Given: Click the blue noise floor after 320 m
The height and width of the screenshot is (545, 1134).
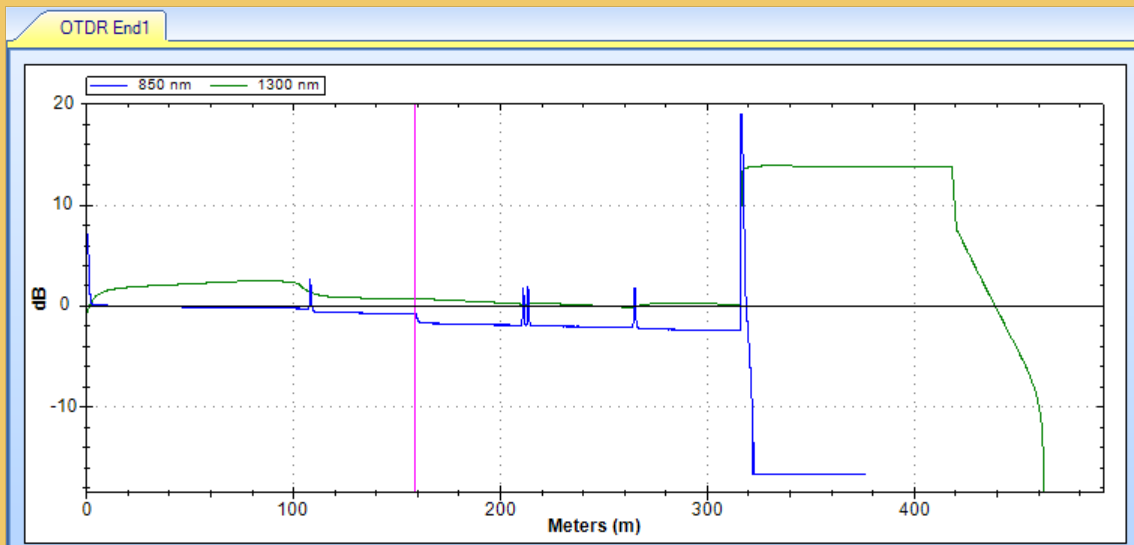Looking at the screenshot, I should click(810, 473).
